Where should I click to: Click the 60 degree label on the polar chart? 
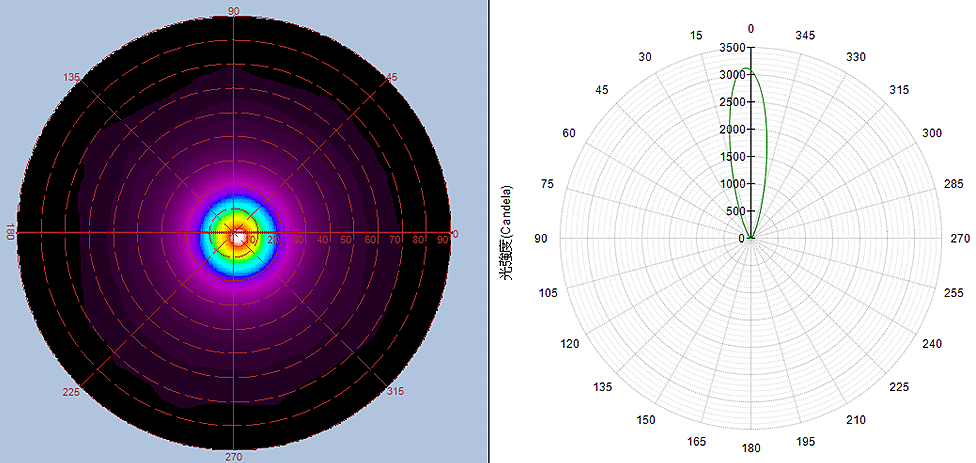570,133
